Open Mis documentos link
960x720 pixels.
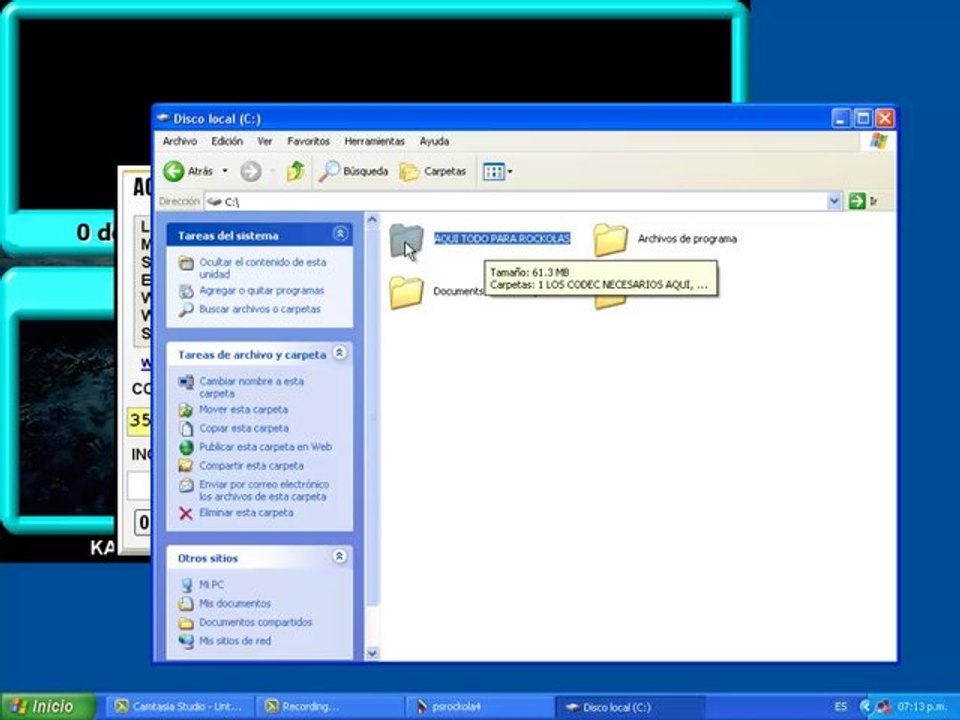click(x=234, y=603)
